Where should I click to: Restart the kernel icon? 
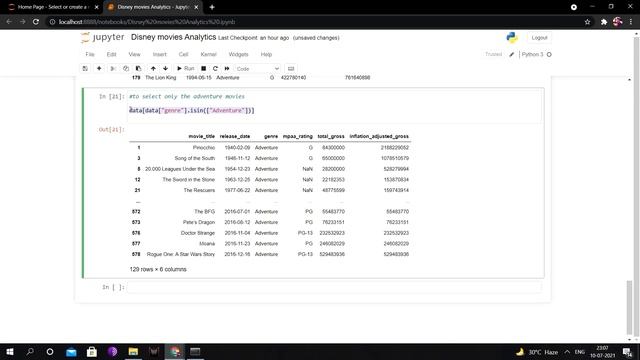pos(215,69)
